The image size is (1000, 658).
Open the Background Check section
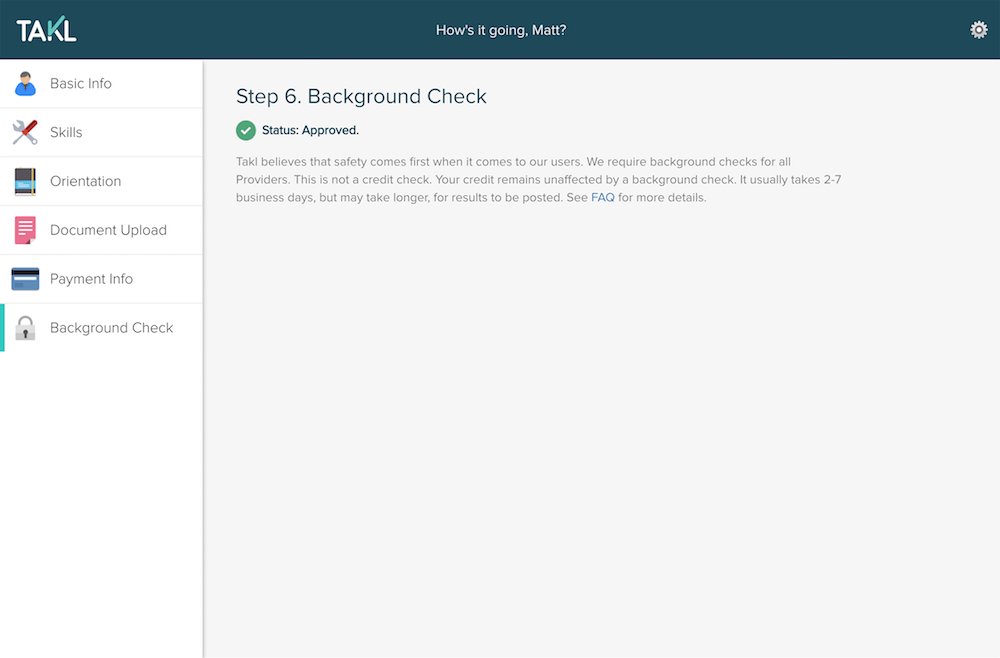[111, 328]
